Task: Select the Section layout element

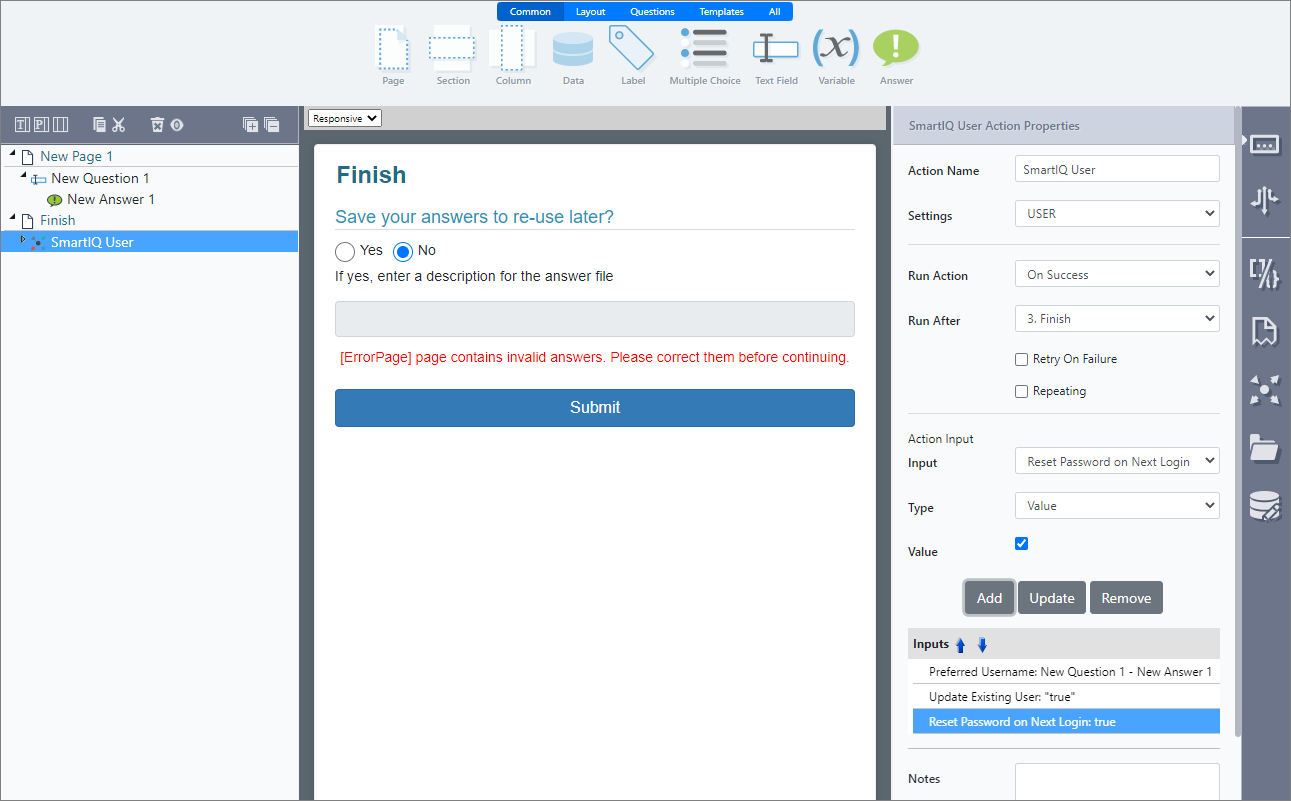Action: 453,55
